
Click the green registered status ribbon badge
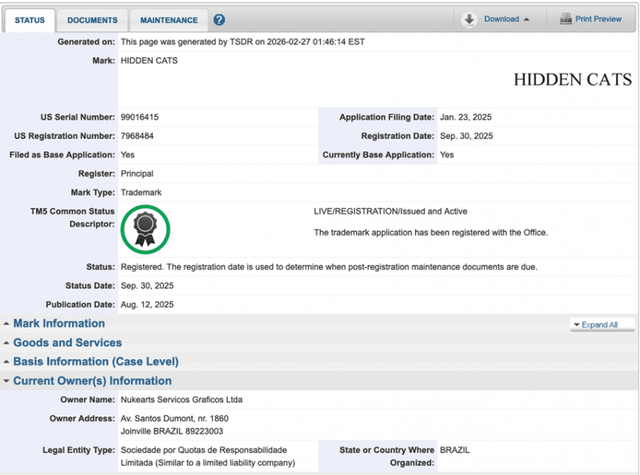coord(145,229)
